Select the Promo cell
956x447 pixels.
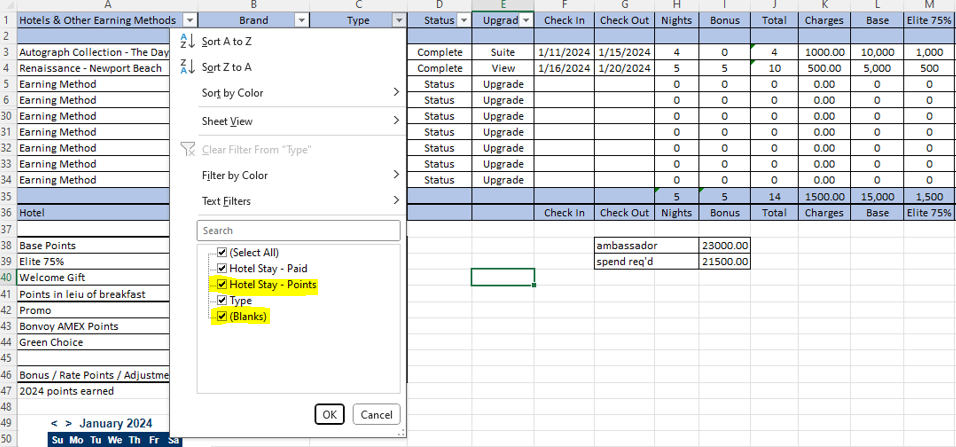coord(94,310)
